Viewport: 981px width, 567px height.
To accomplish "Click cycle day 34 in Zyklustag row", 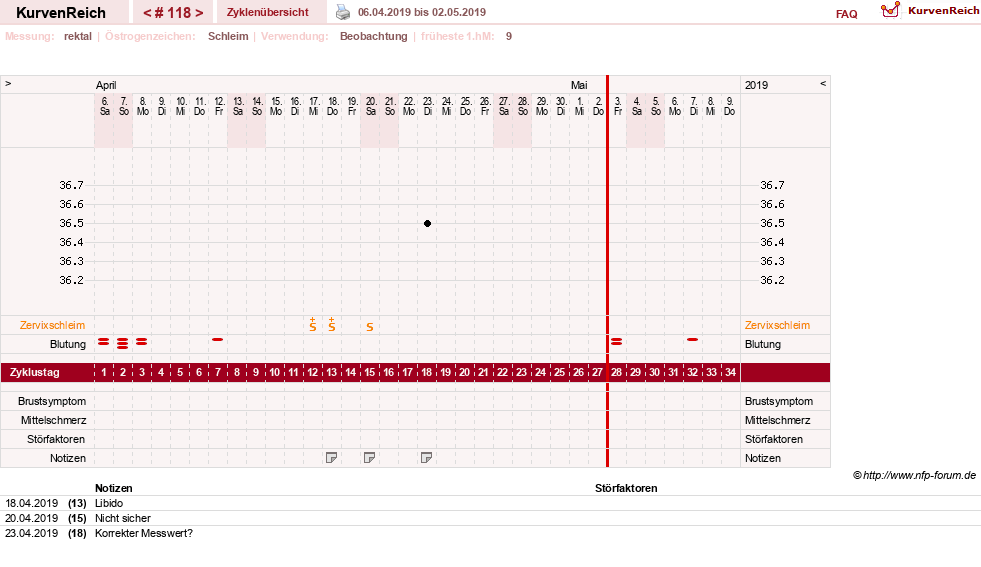I will tap(730, 372).
